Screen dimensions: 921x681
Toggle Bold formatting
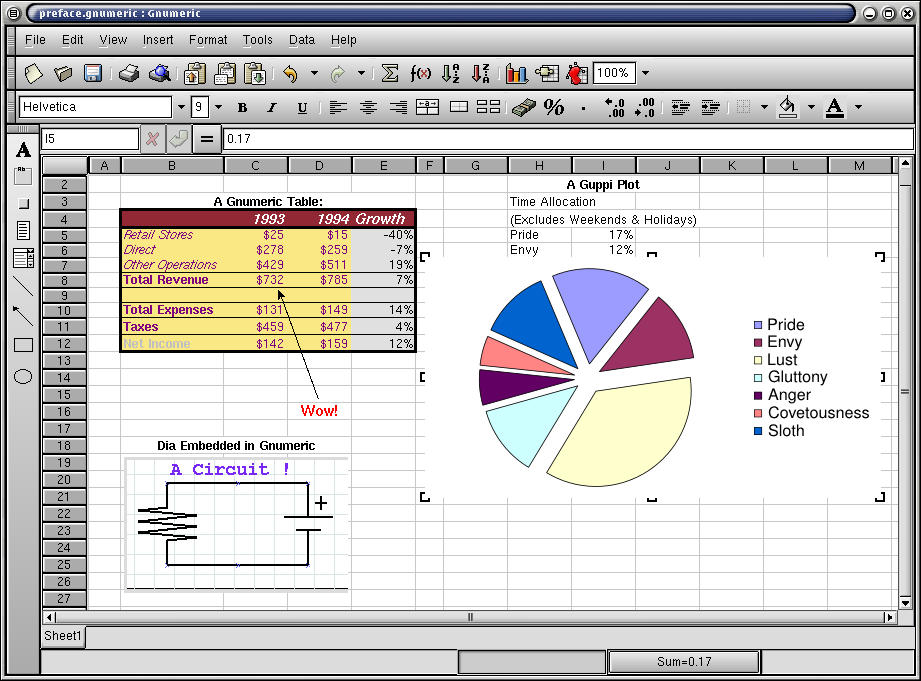242,107
